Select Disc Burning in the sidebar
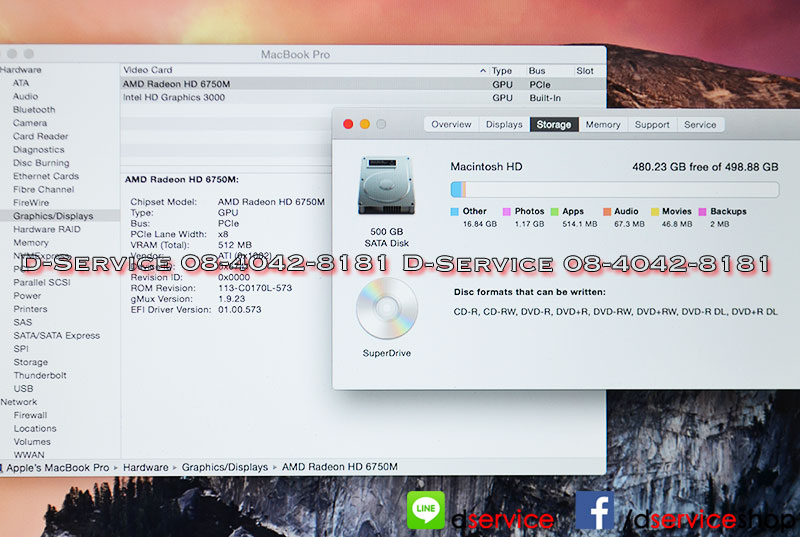 click(x=41, y=163)
